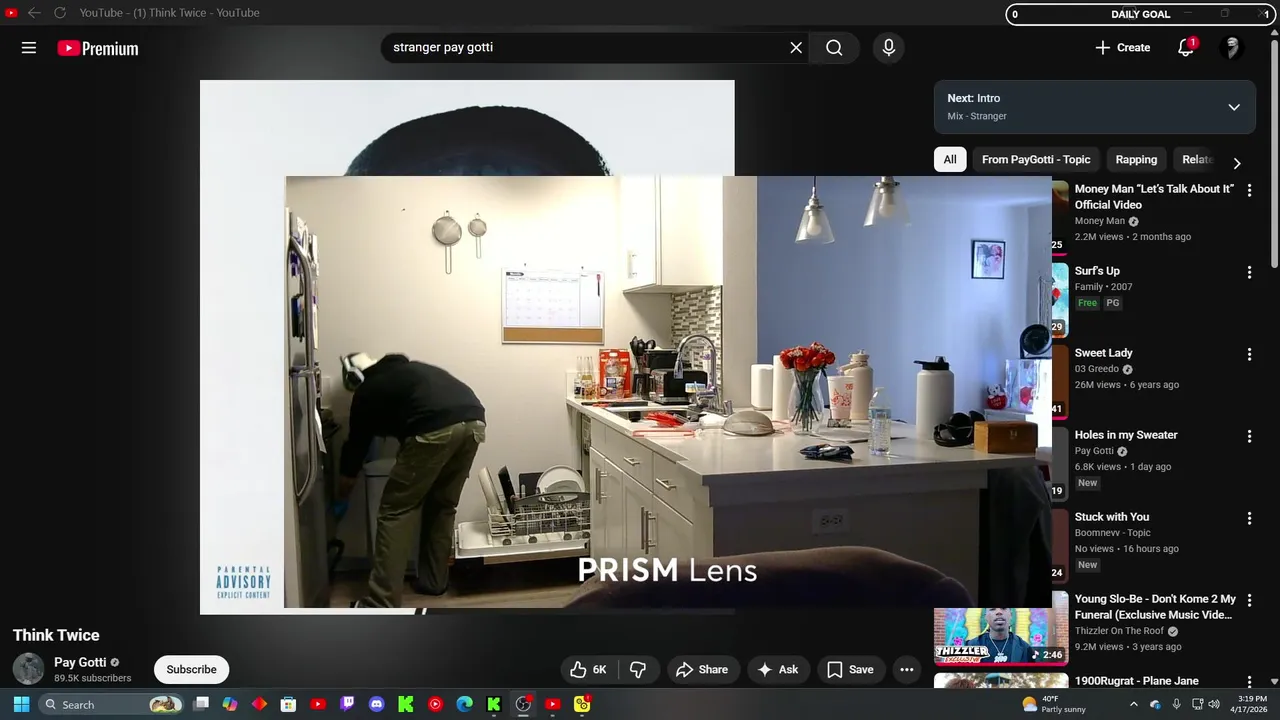Go back with the window back arrow
The height and width of the screenshot is (720, 1280).
34,13
